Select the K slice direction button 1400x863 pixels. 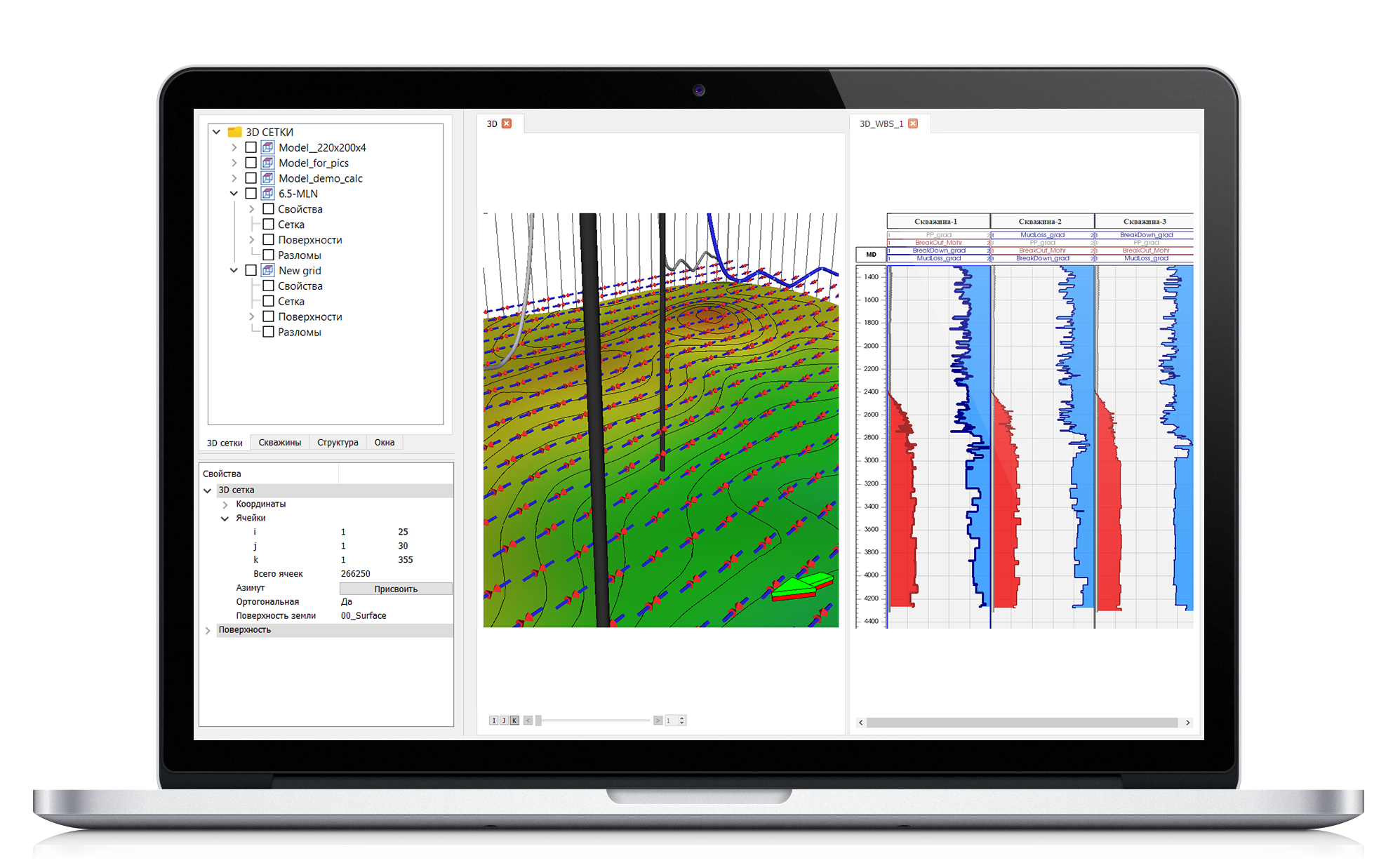[x=514, y=721]
